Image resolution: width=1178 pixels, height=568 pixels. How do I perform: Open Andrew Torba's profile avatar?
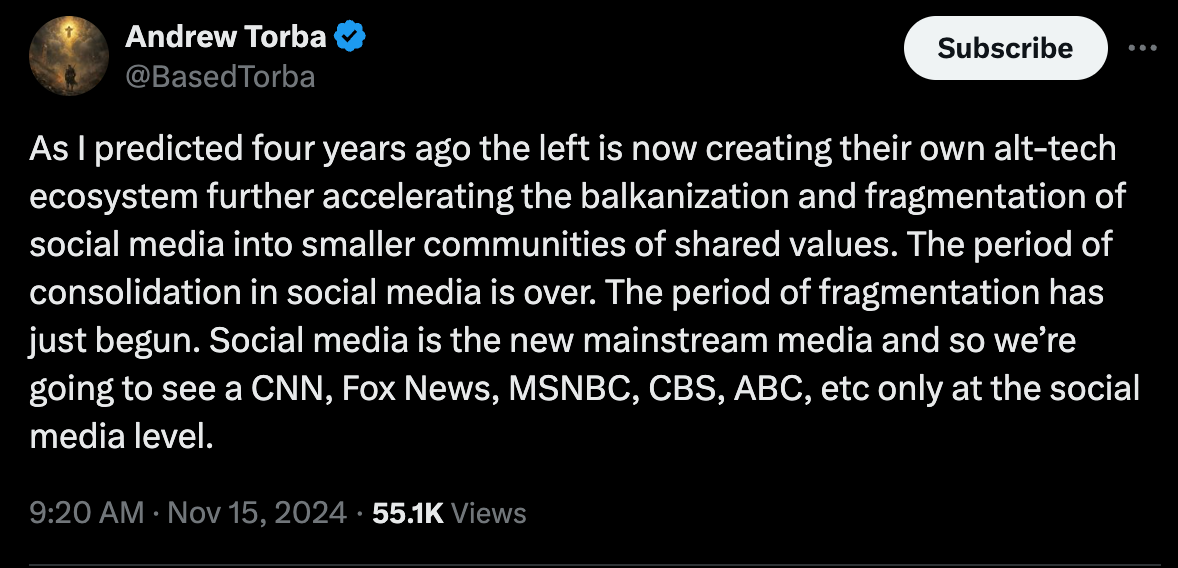[68, 56]
